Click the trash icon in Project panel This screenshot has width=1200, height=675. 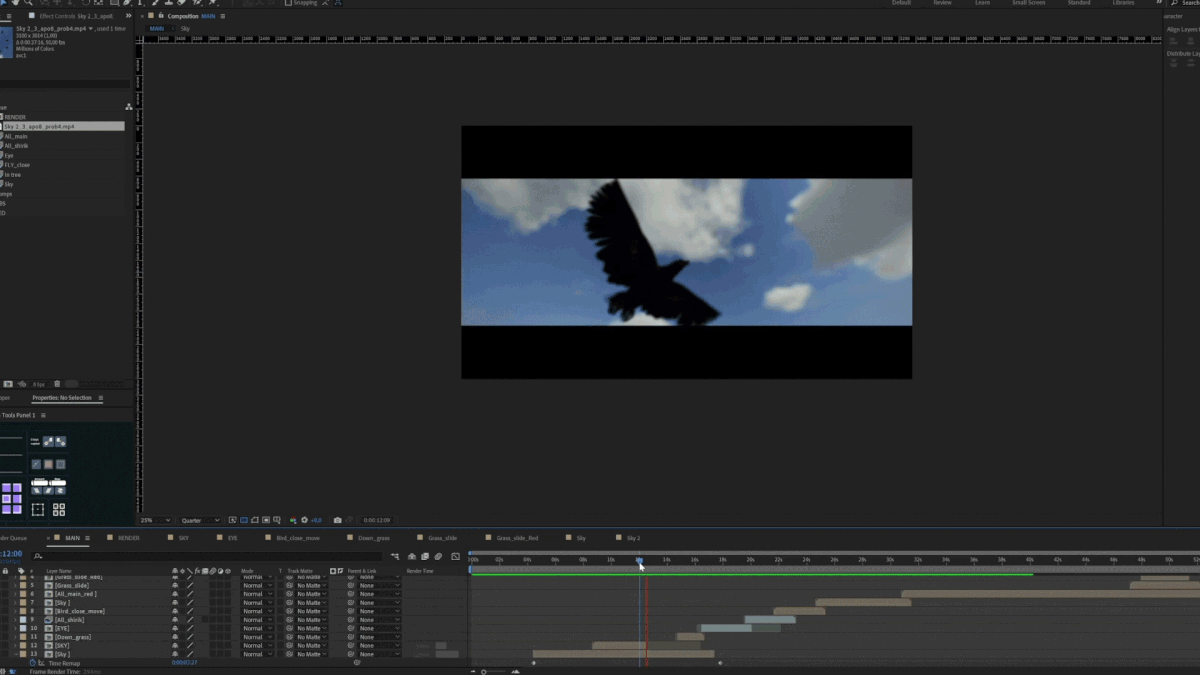[x=57, y=384]
